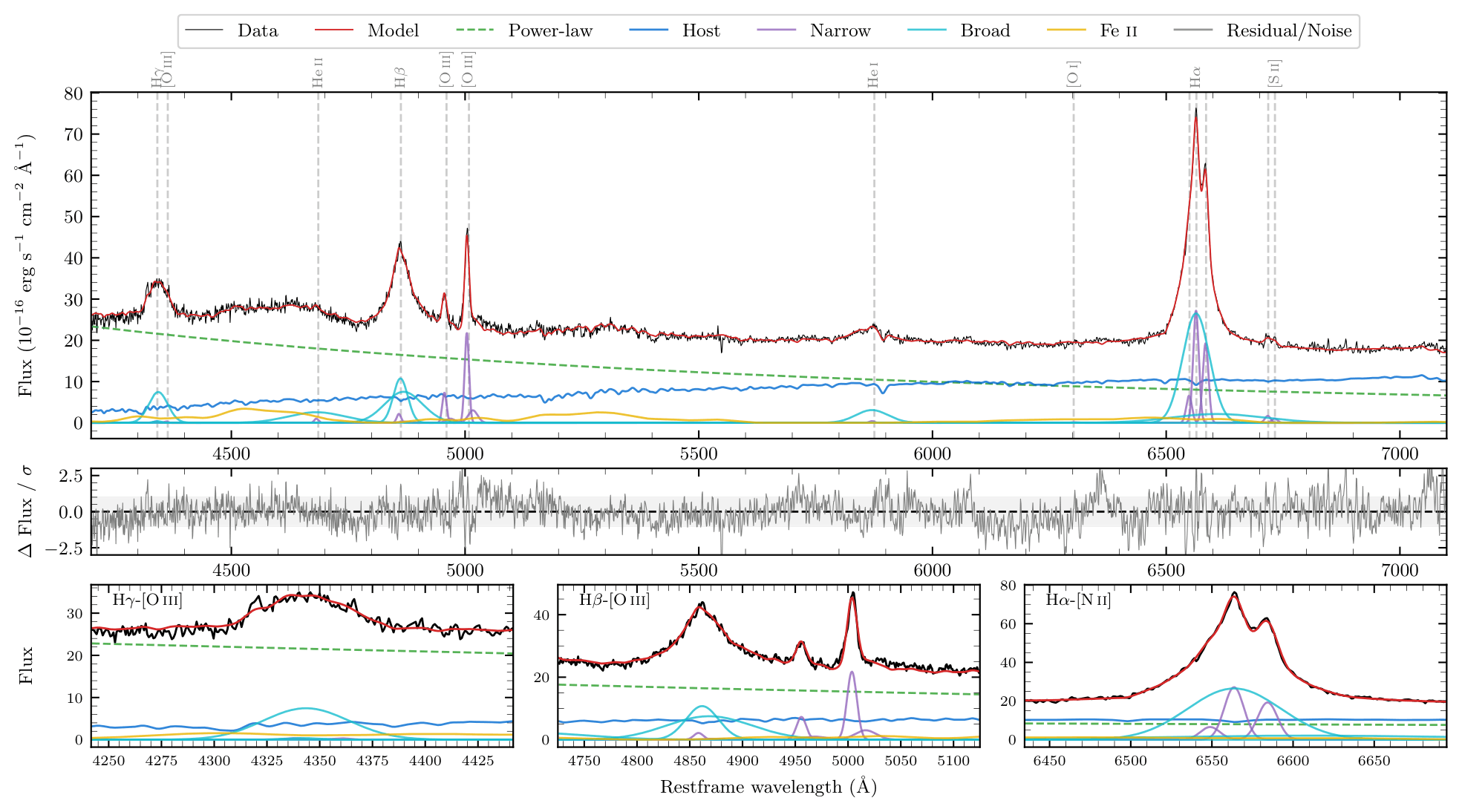Select the Narrow legend label
The width and height of the screenshot is (1462, 812).
click(x=840, y=30)
